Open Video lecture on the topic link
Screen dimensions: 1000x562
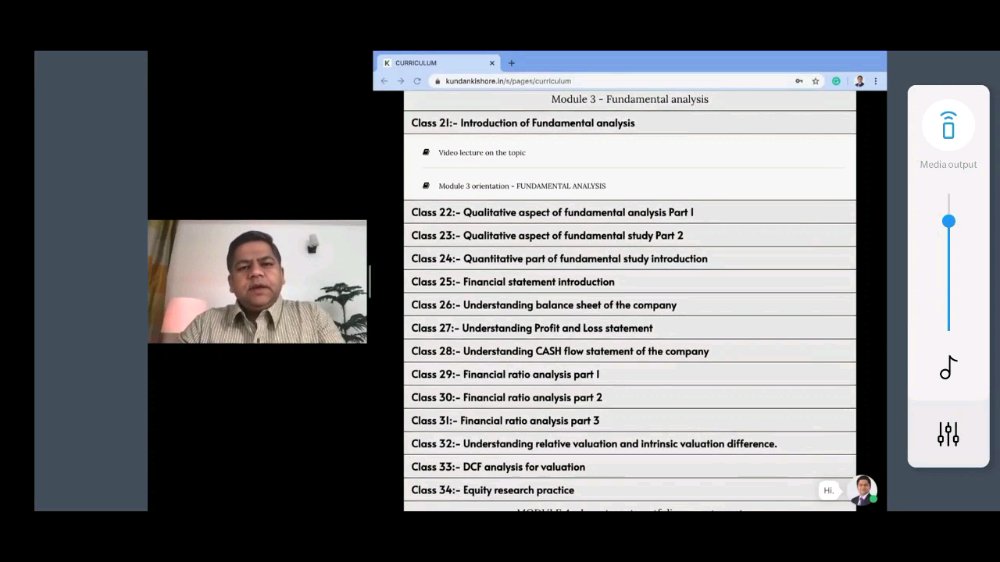(482, 152)
